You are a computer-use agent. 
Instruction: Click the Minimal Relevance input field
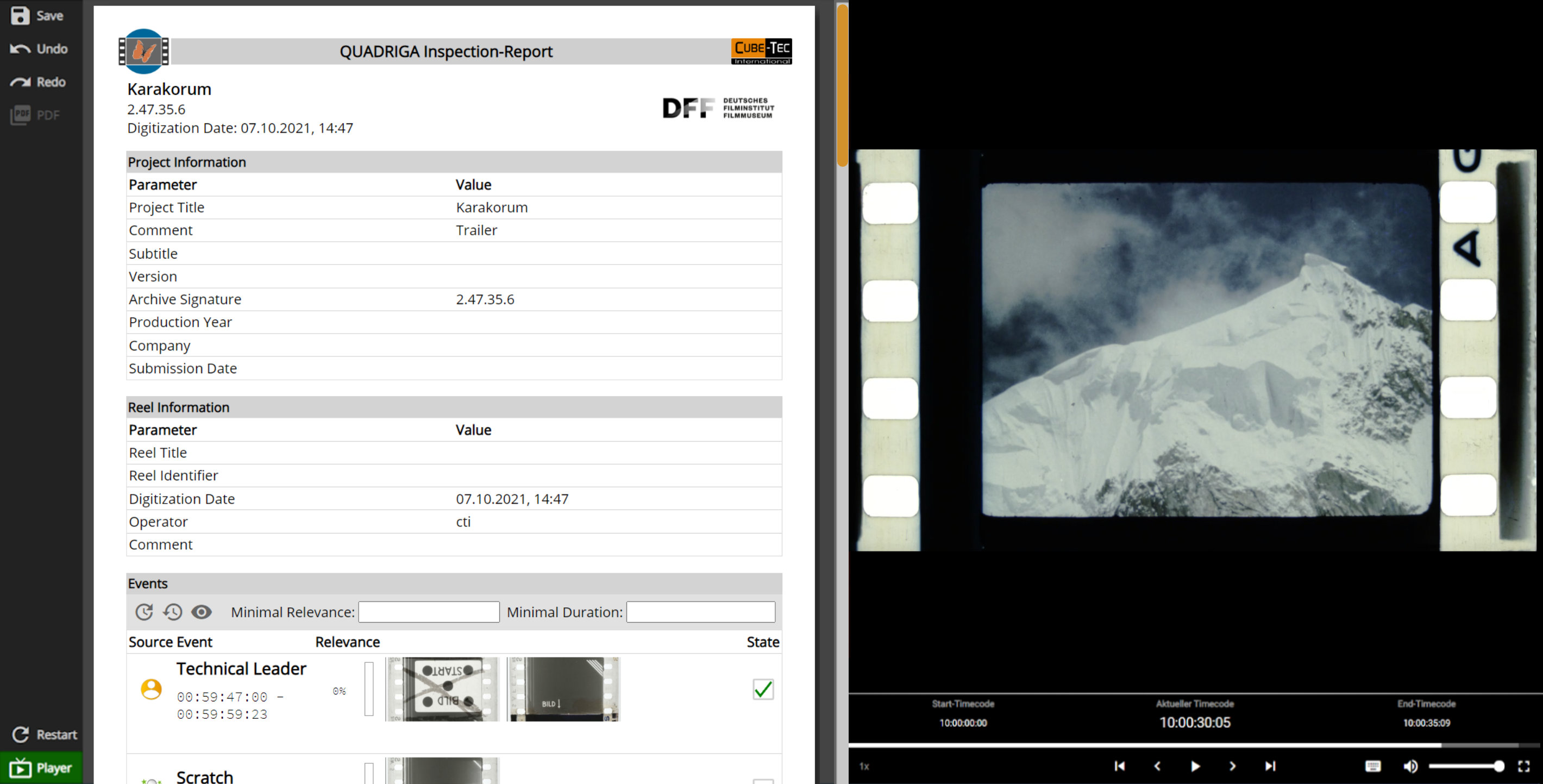[429, 612]
